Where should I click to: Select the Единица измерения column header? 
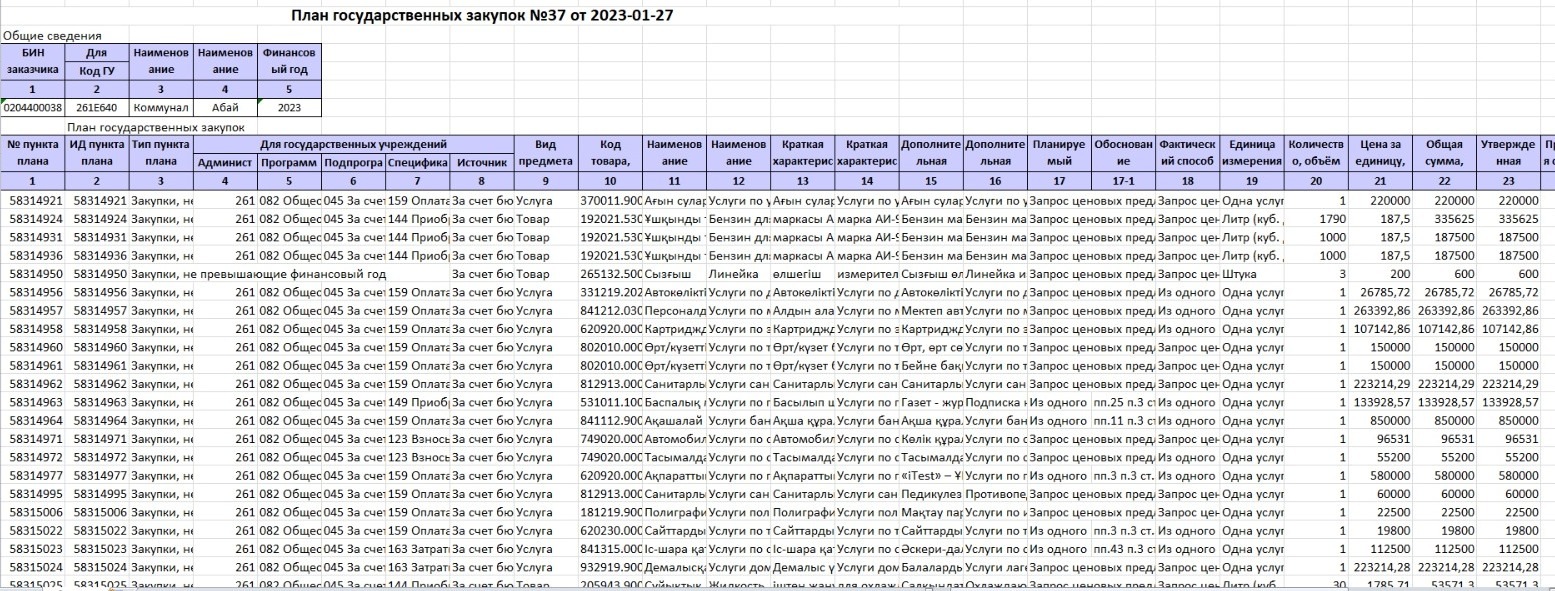tap(1250, 153)
